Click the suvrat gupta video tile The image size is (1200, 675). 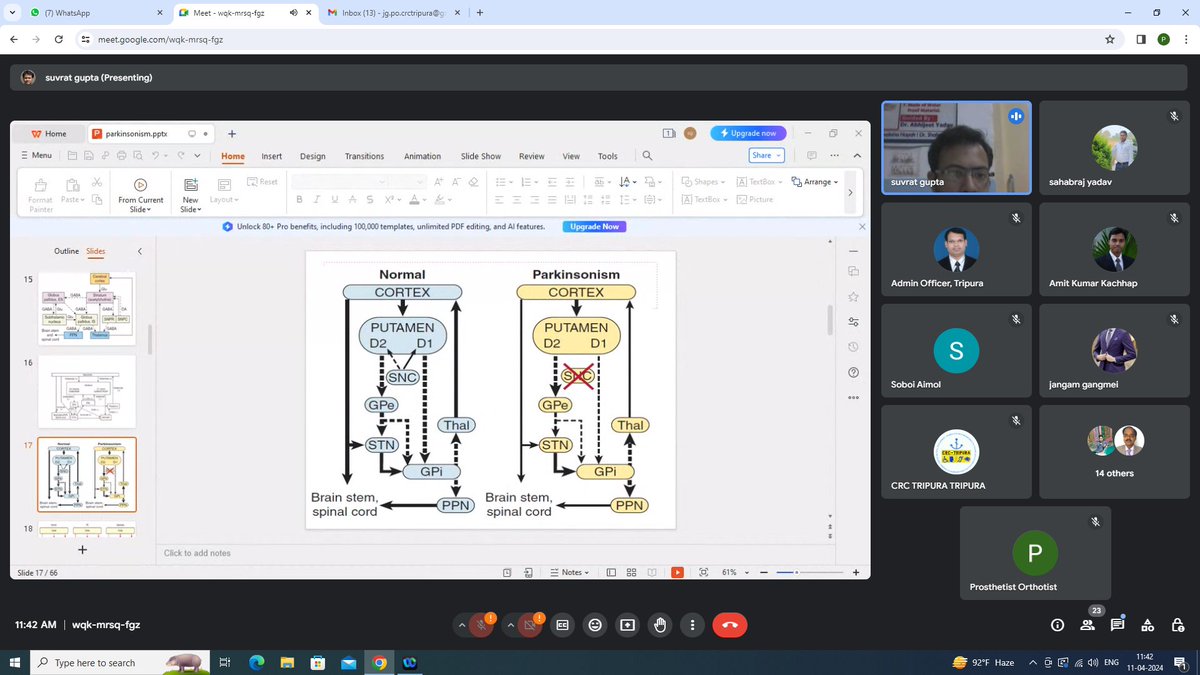[x=957, y=147]
